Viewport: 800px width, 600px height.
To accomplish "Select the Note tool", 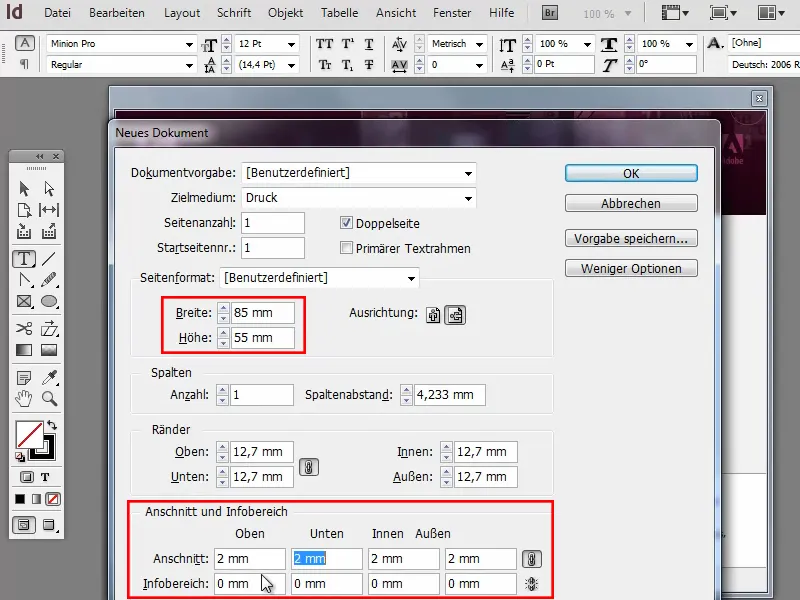I will 24,378.
